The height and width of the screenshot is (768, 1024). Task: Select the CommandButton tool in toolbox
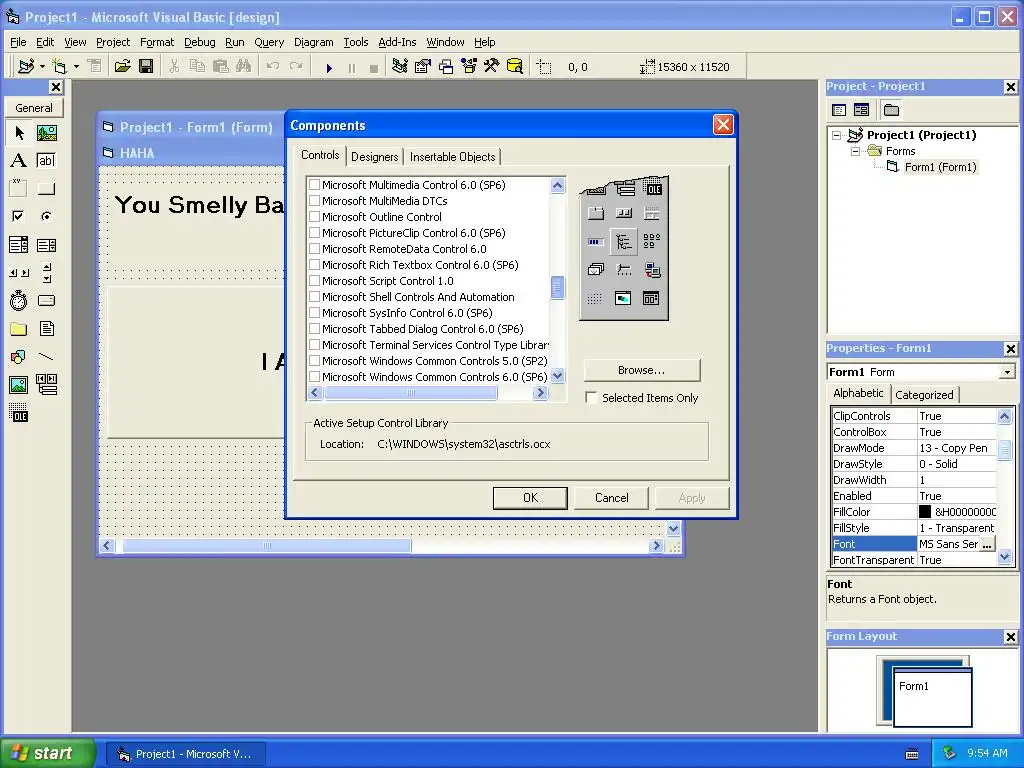point(46,189)
